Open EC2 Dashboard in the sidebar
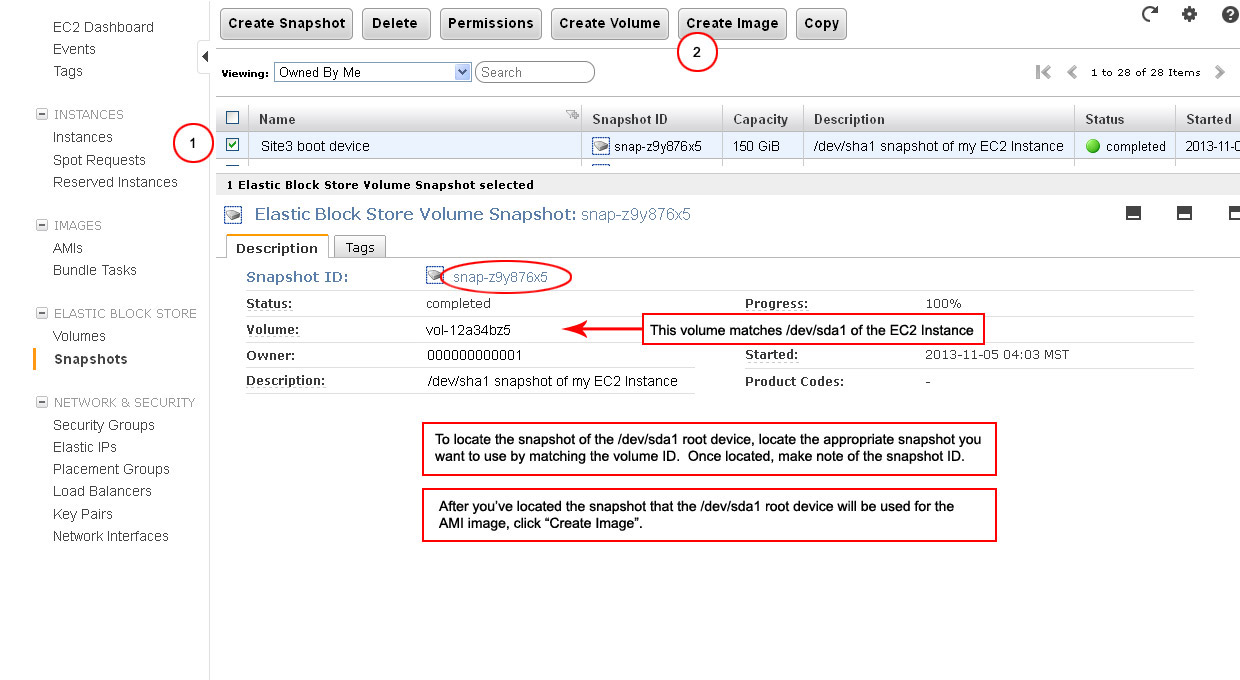 [x=103, y=27]
